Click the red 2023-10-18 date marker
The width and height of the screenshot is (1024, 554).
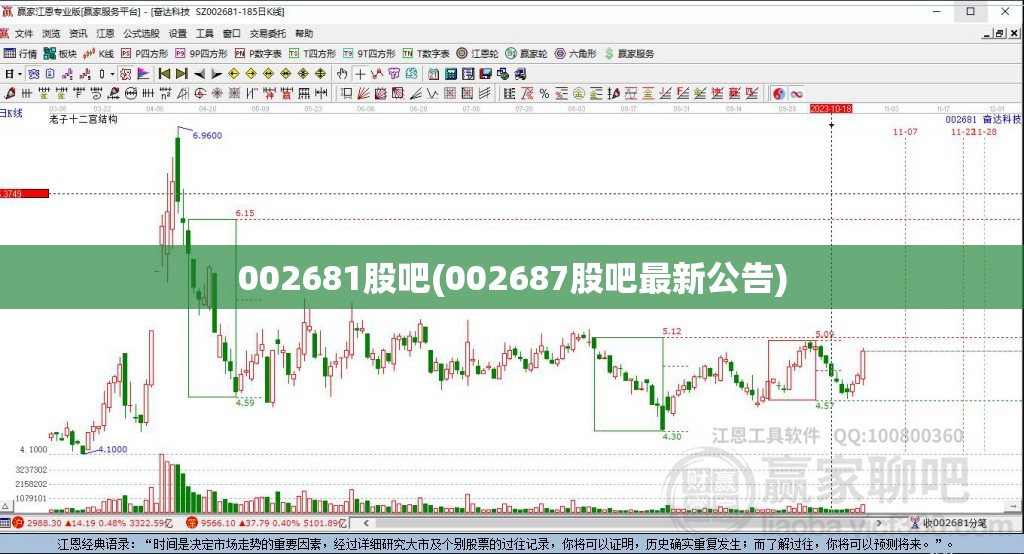pos(831,108)
